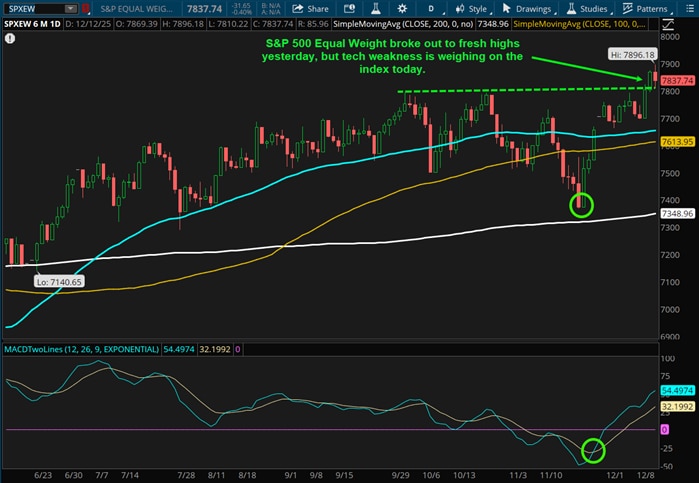Click the SPXEW 6 M 1D chart label

tap(32, 24)
